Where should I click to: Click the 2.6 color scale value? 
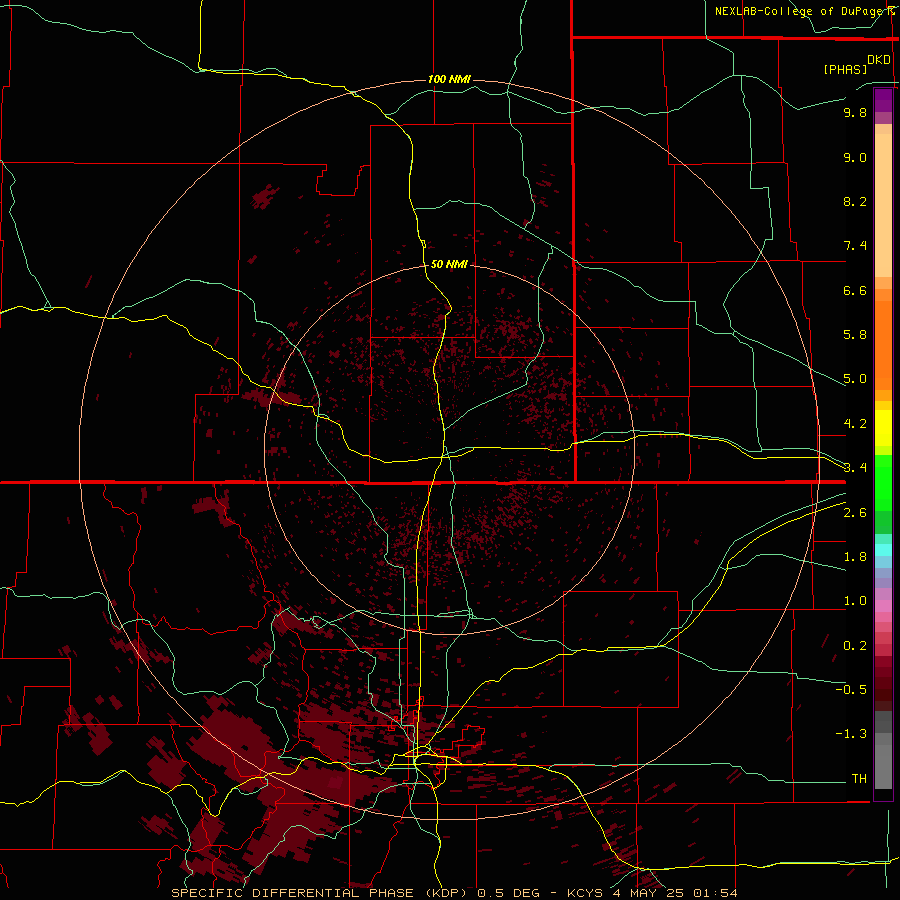point(855,513)
